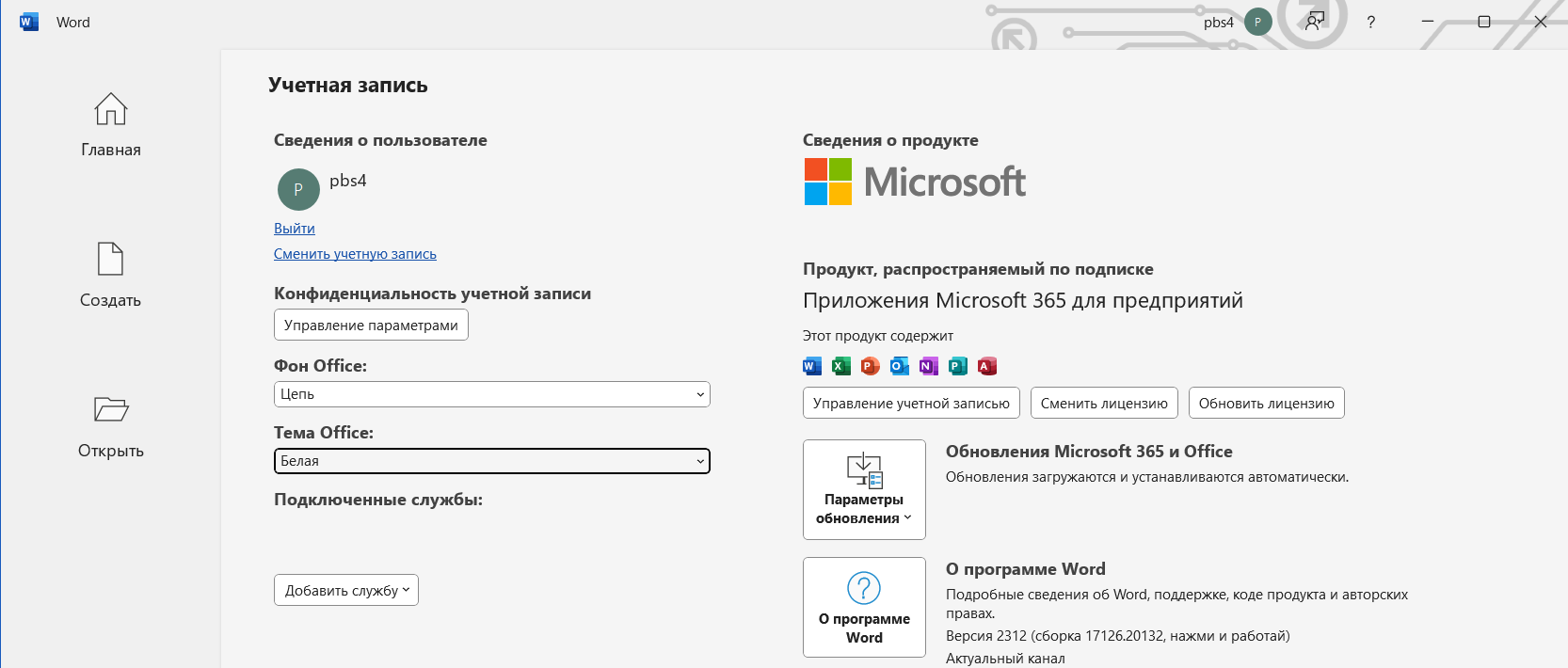Expand Параметры обновления options
Screen dimensions: 1568x668
(864, 489)
